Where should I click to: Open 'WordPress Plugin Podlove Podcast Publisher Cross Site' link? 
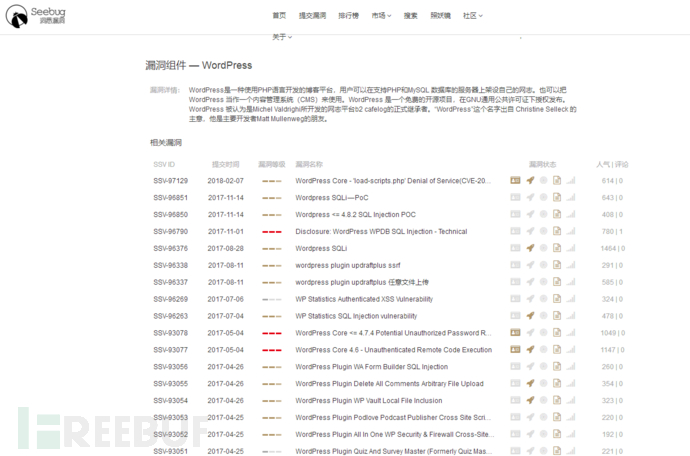coord(393,417)
